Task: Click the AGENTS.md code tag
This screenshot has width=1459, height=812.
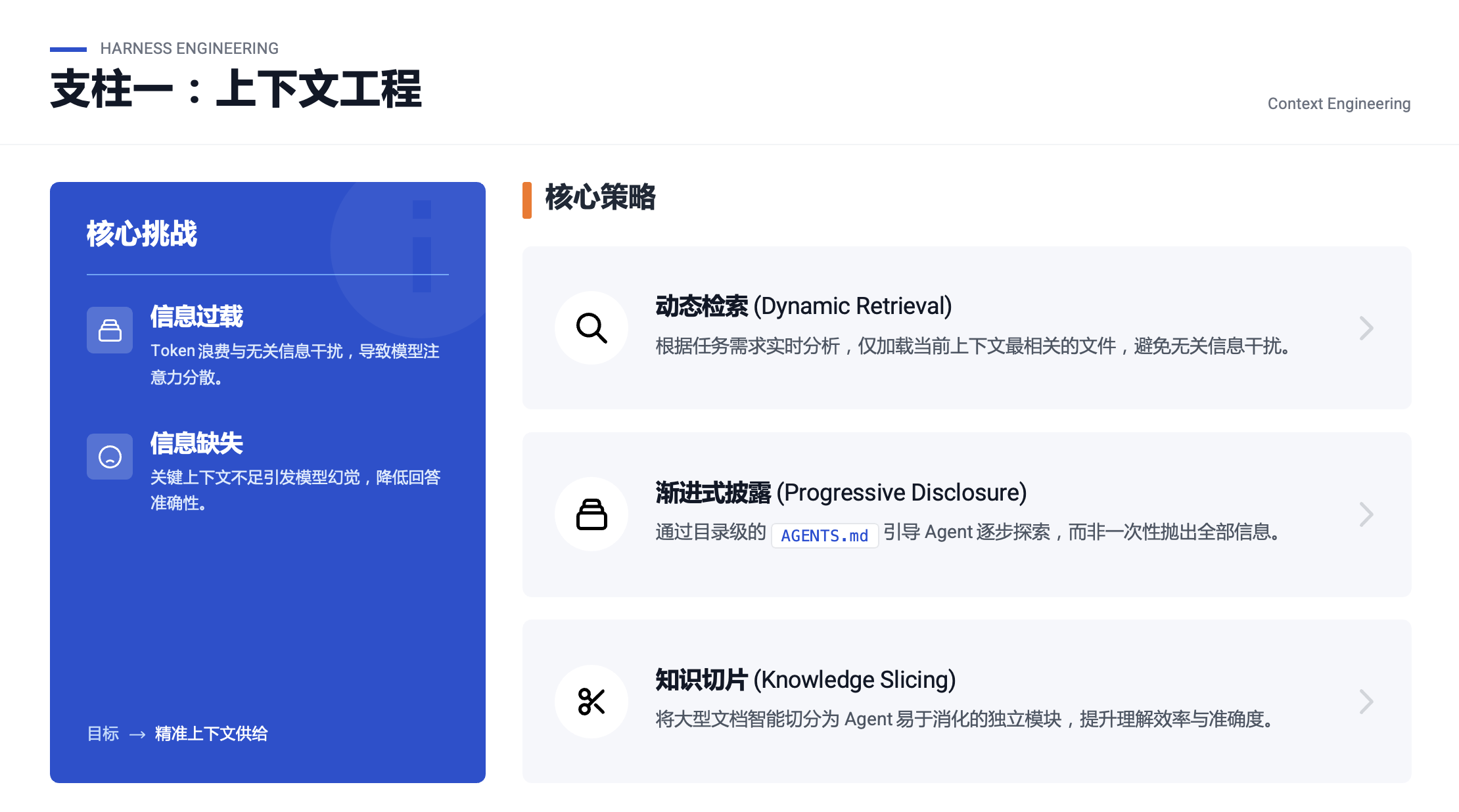Action: pos(824,535)
